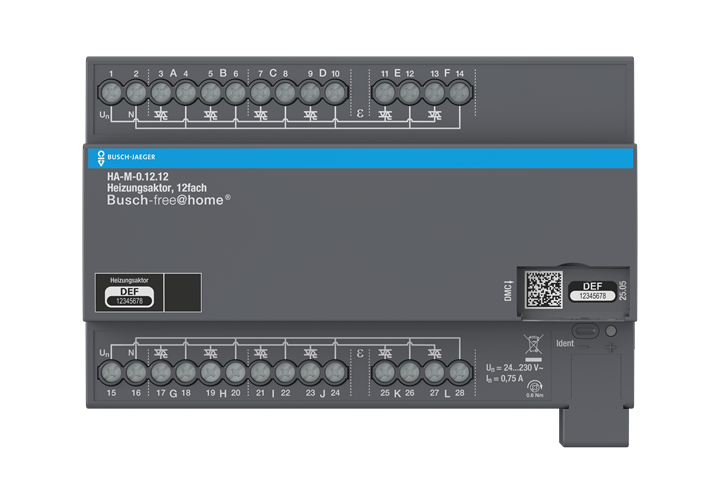Click screw terminal 24 of channel J
Image resolution: width=720 pixels, height=504 pixels.
click(335, 372)
